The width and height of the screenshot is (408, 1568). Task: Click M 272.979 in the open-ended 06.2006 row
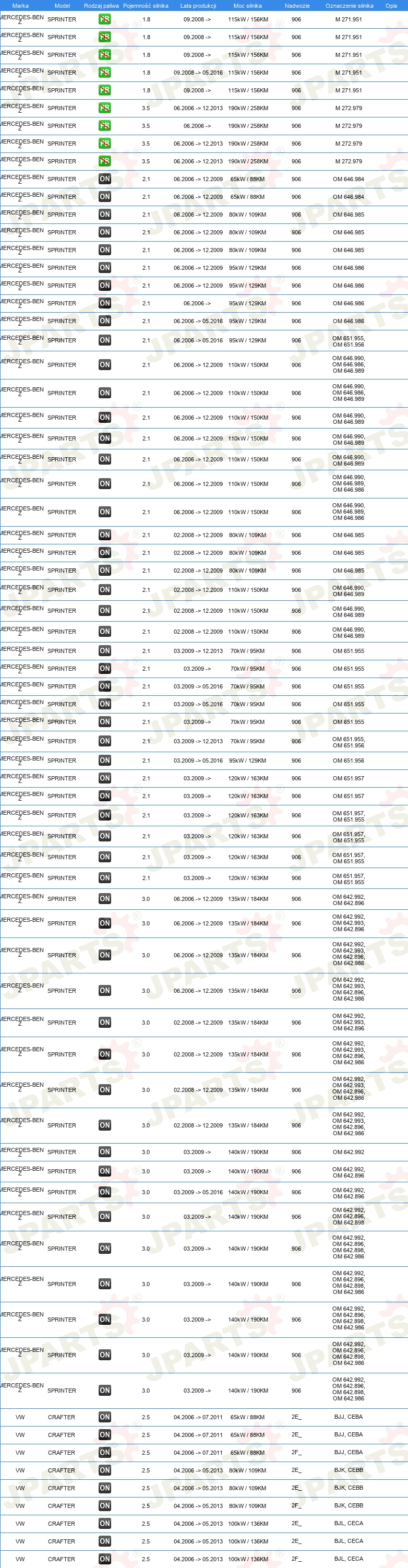[x=349, y=126]
